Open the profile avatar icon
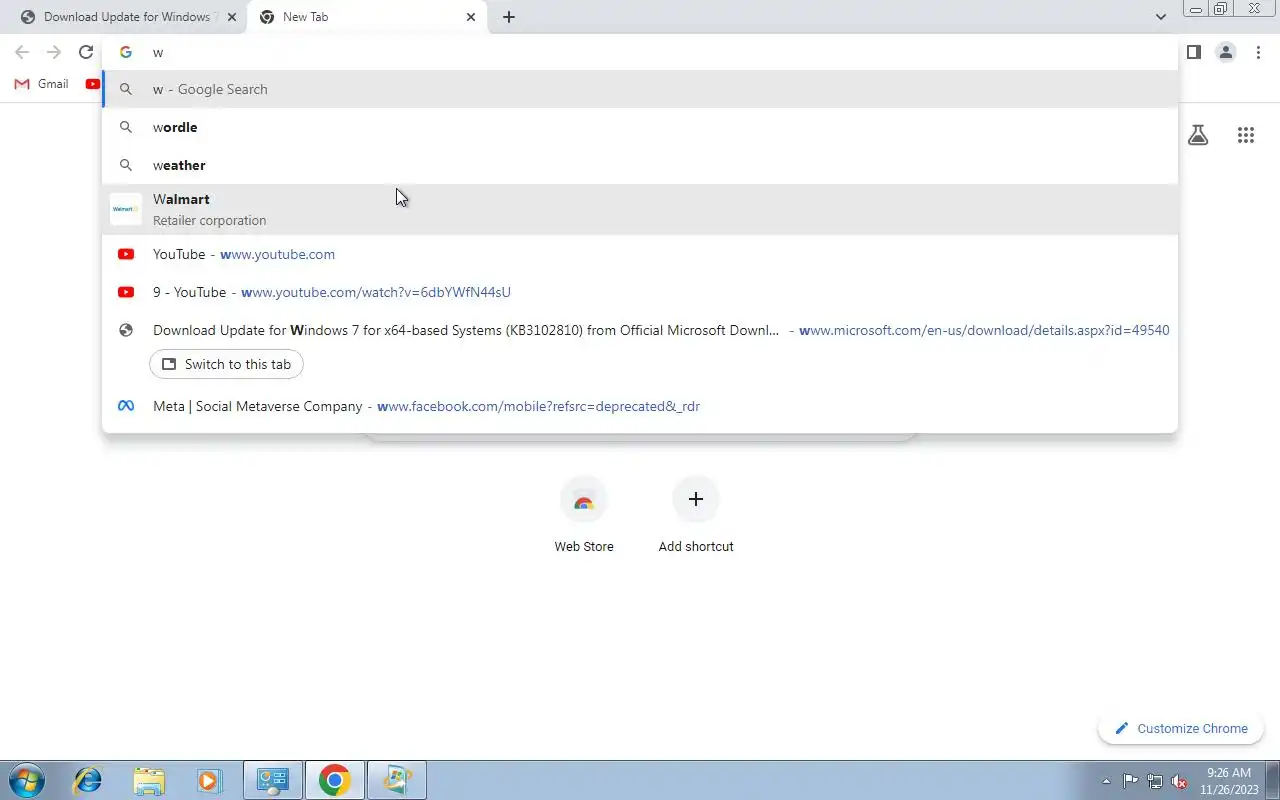This screenshot has height=800, width=1280. coord(1226,52)
